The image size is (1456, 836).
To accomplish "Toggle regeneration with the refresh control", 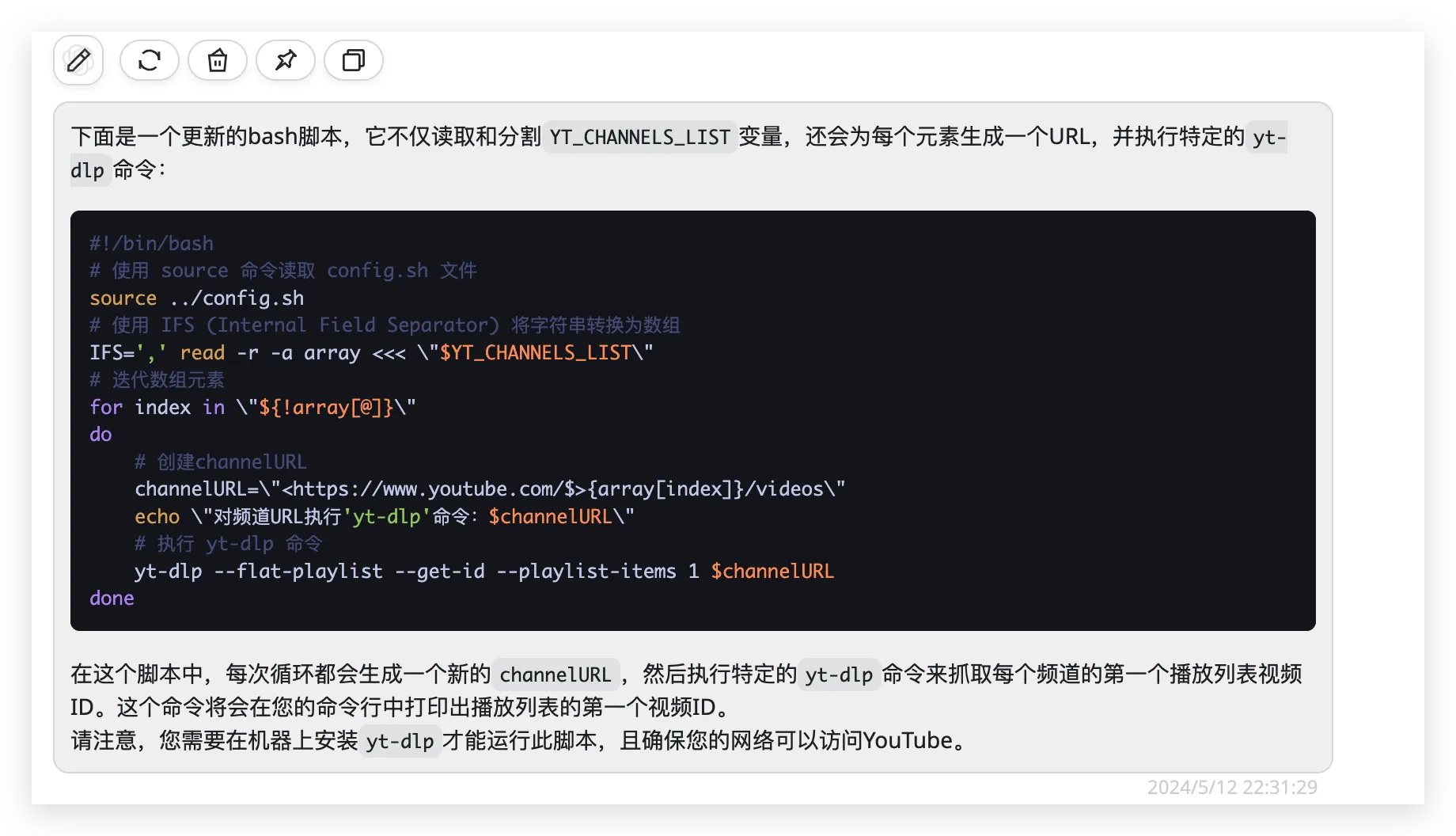I will click(149, 60).
